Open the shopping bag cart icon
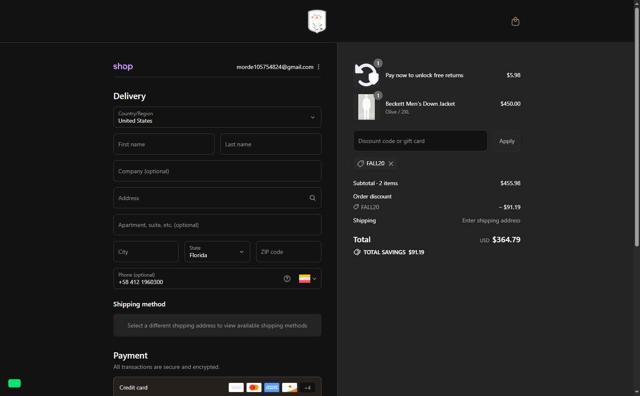Image resolution: width=640 pixels, height=396 pixels. pyautogui.click(x=515, y=22)
